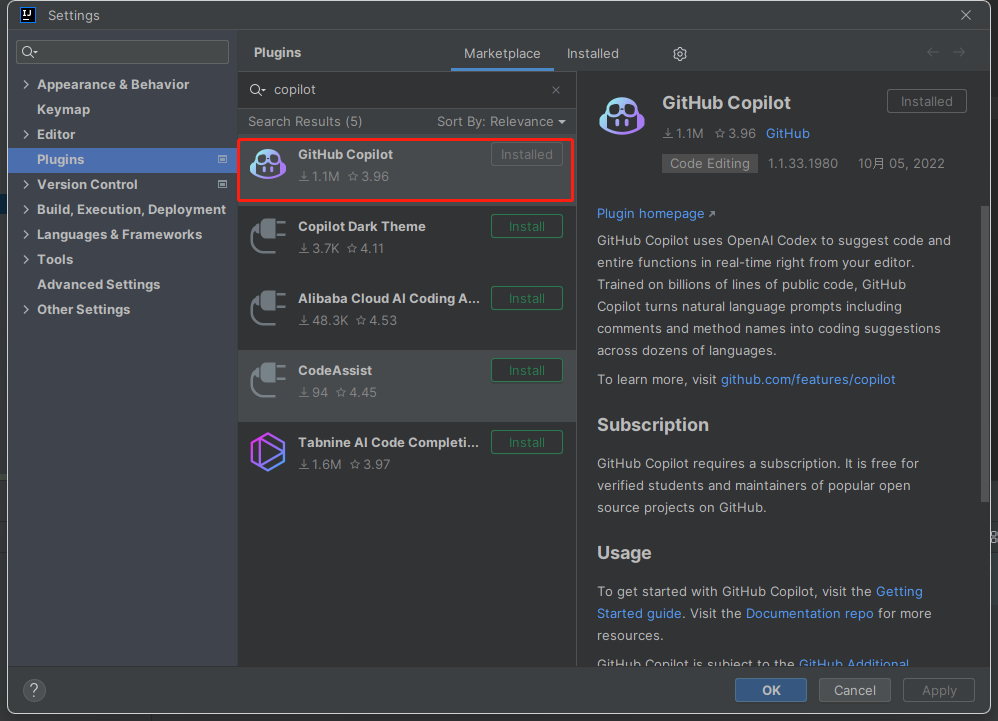Open the Getting Started guide link
The width and height of the screenshot is (998, 721).
point(899,591)
